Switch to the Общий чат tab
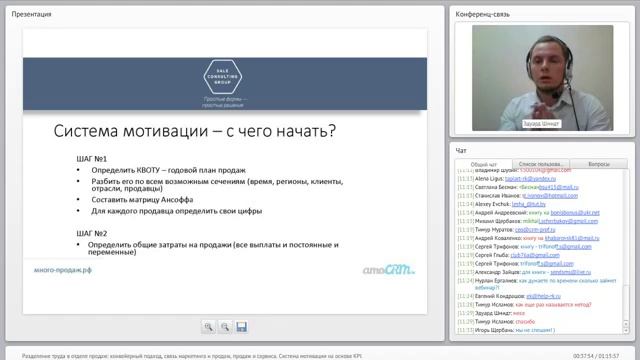The width and height of the screenshot is (640, 360). [x=484, y=164]
